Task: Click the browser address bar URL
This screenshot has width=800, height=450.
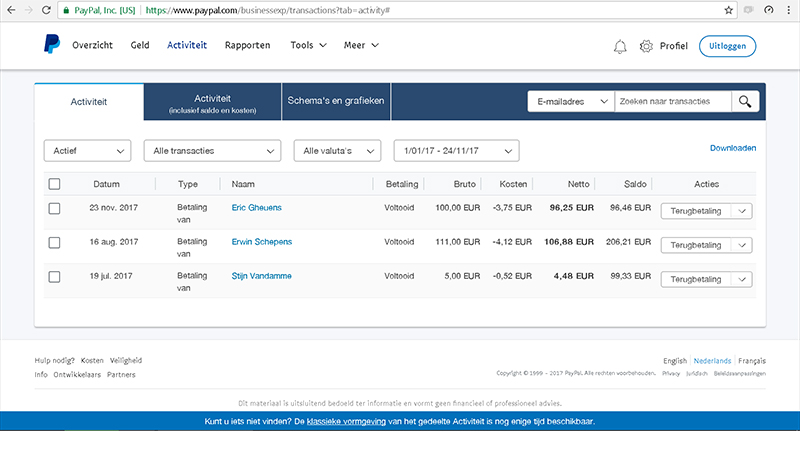Action: pos(267,10)
